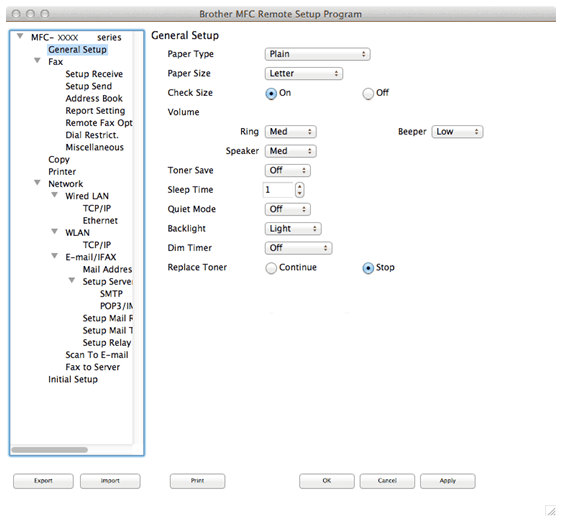Select SMTP under Setup Server
Image resolution: width=565 pixels, height=526 pixels.
(x=111, y=294)
